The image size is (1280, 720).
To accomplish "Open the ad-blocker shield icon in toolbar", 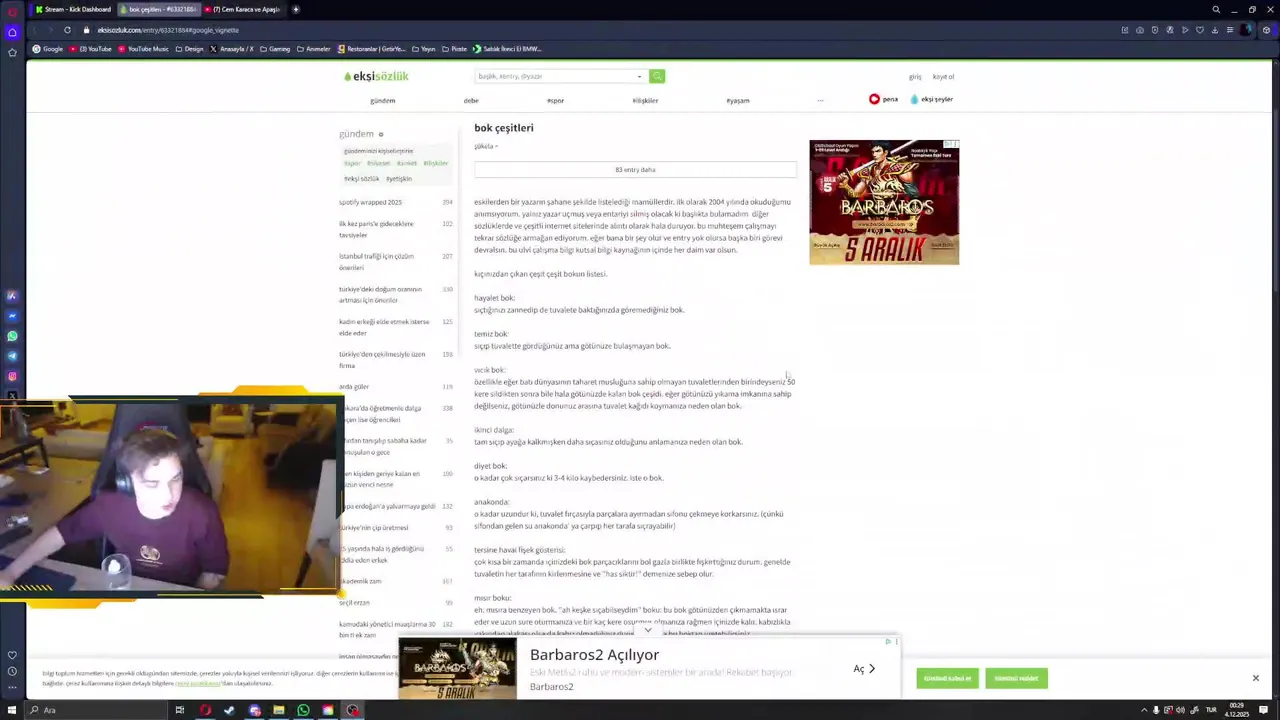I will click(1155, 30).
